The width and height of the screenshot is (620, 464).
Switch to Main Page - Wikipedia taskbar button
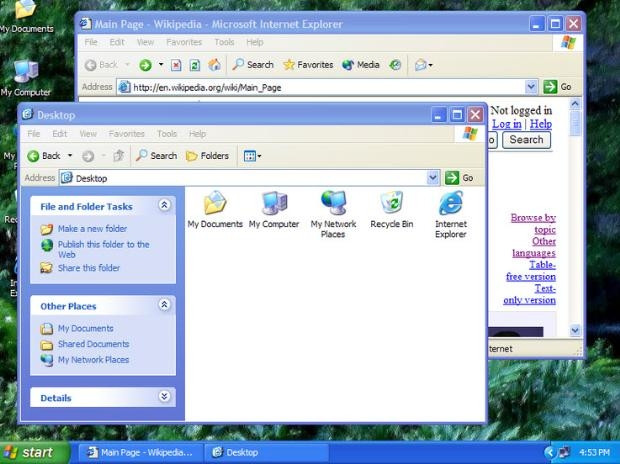[x=140, y=453]
